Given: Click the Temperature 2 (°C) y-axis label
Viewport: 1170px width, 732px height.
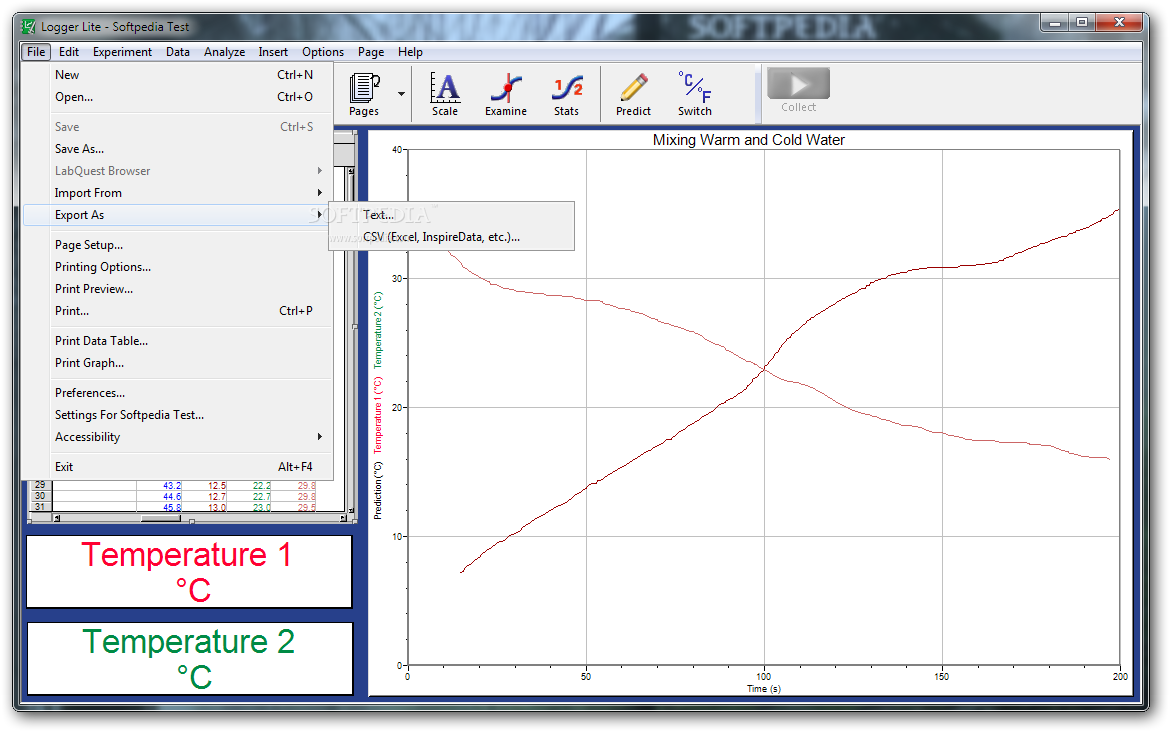Looking at the screenshot, I should pos(378,329).
